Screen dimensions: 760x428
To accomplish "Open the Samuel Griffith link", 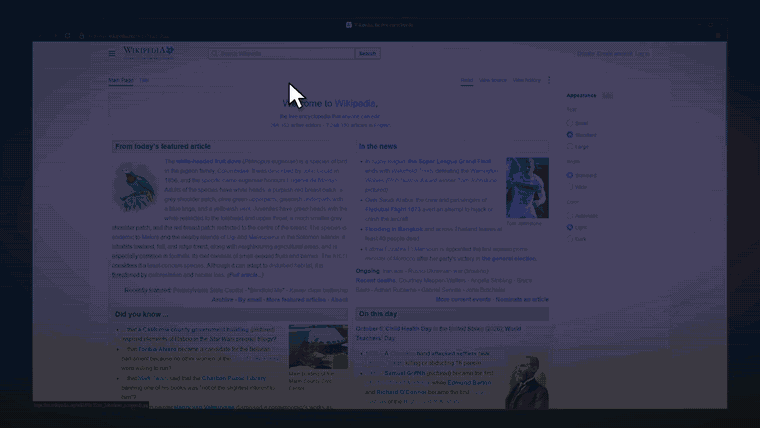I will click(x=405, y=373).
